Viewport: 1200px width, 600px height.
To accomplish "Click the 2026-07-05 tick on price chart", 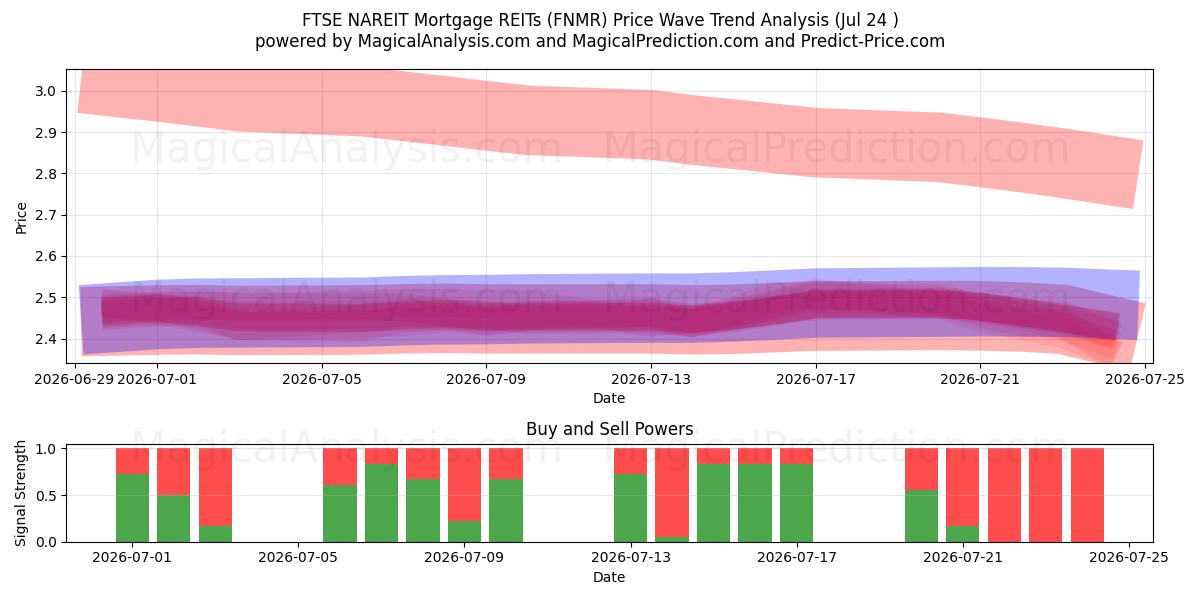I will [x=322, y=379].
